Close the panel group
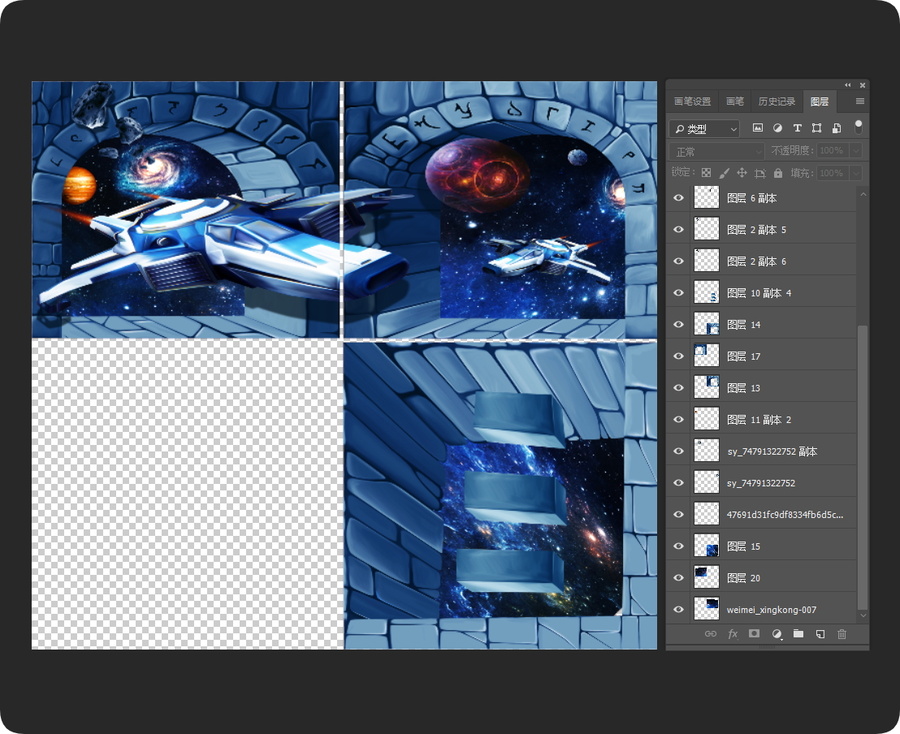The image size is (900, 734). (x=862, y=85)
